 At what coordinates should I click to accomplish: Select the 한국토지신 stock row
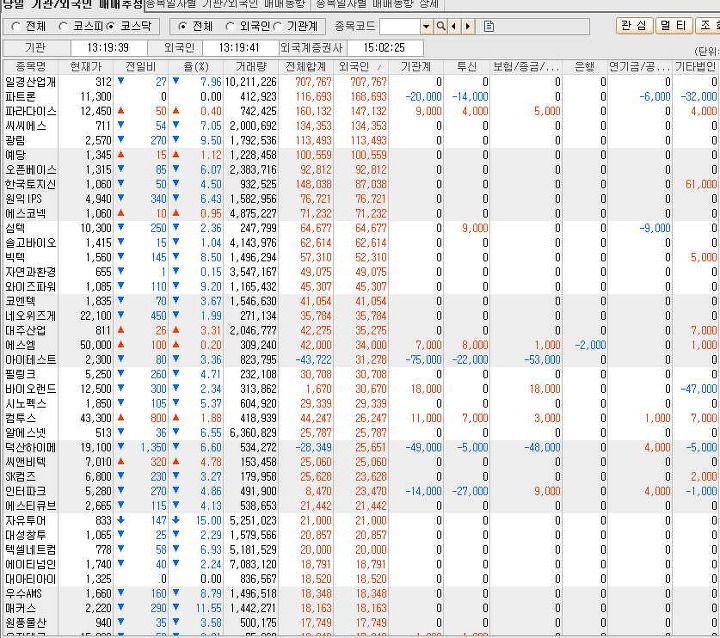[360, 184]
